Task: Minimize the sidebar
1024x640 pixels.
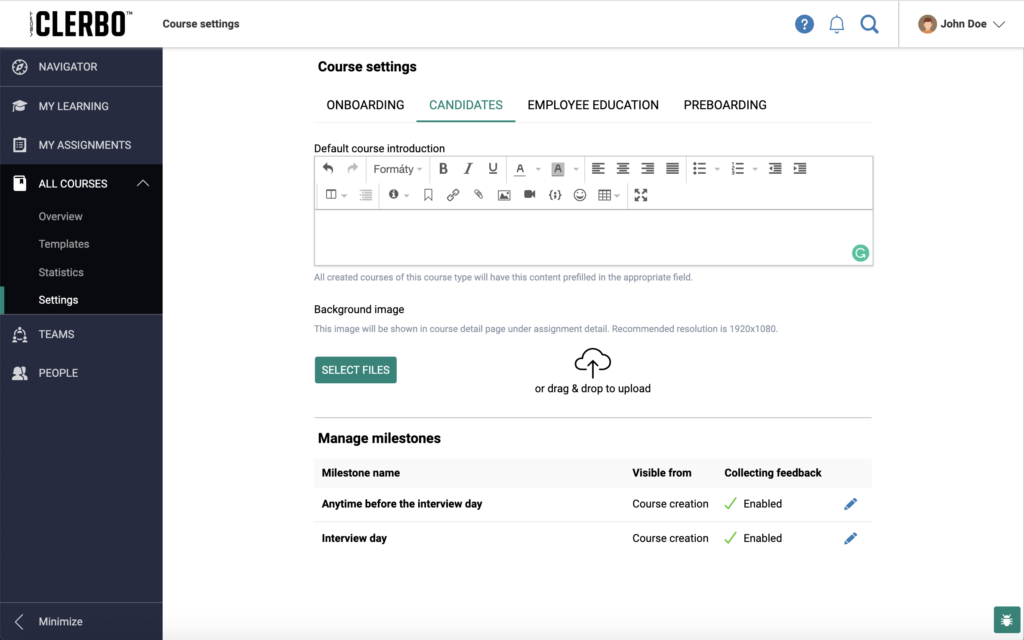Action: click(x=81, y=622)
